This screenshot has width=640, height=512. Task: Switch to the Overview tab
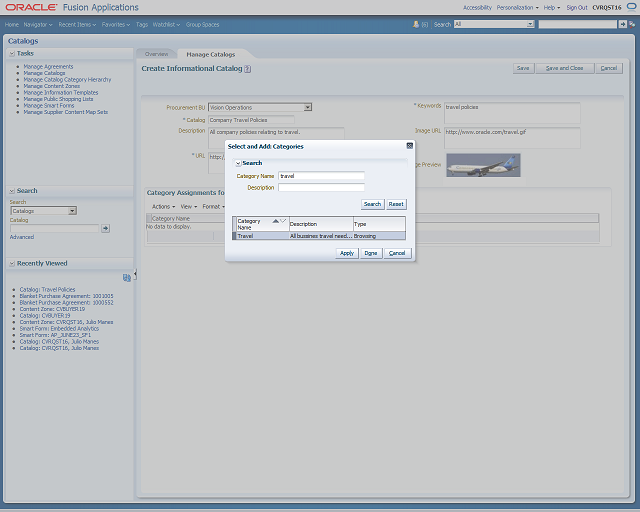point(156,54)
